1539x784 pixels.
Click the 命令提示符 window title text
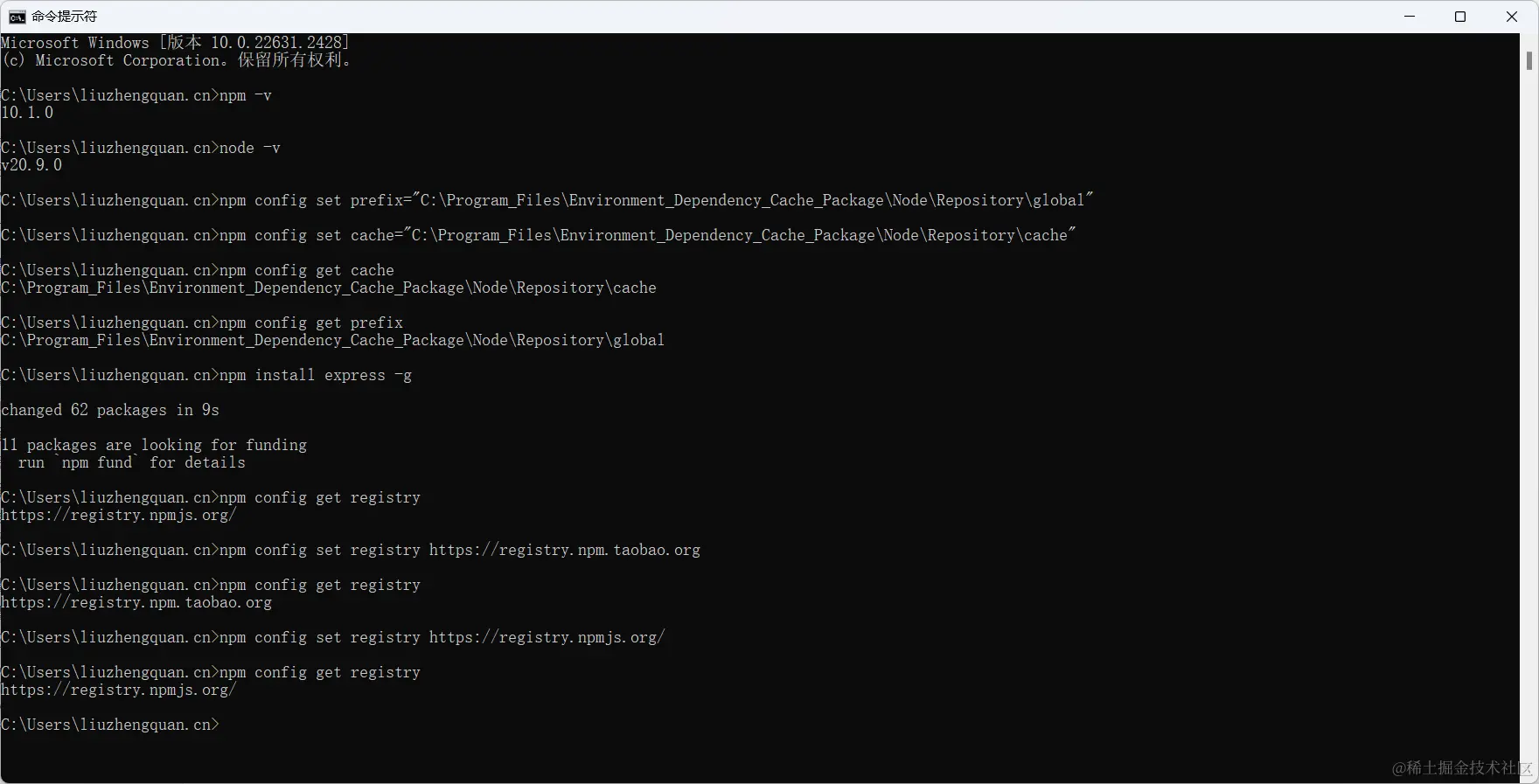(65, 17)
